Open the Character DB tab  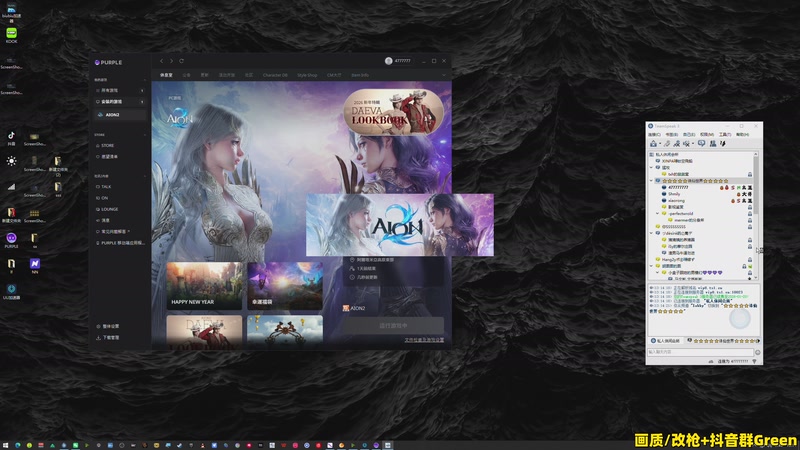tap(275, 75)
